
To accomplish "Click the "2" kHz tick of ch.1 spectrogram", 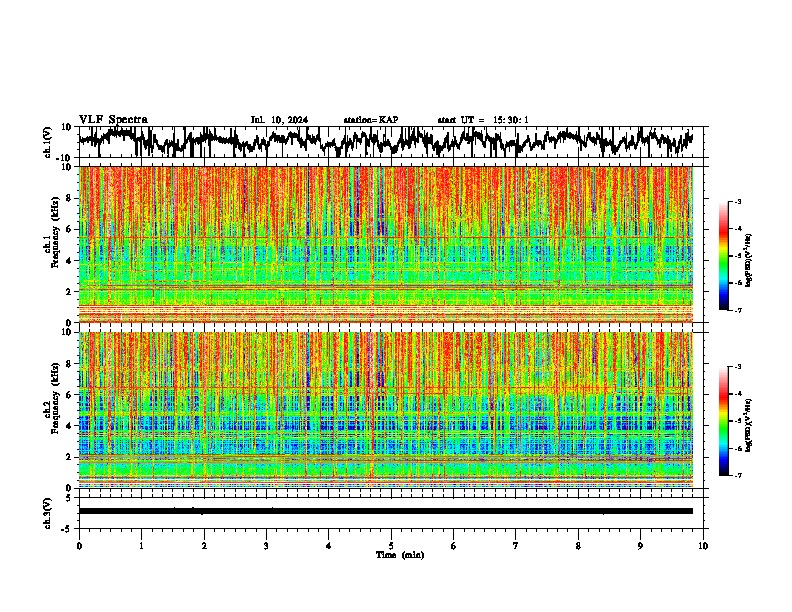I will click(69, 292).
